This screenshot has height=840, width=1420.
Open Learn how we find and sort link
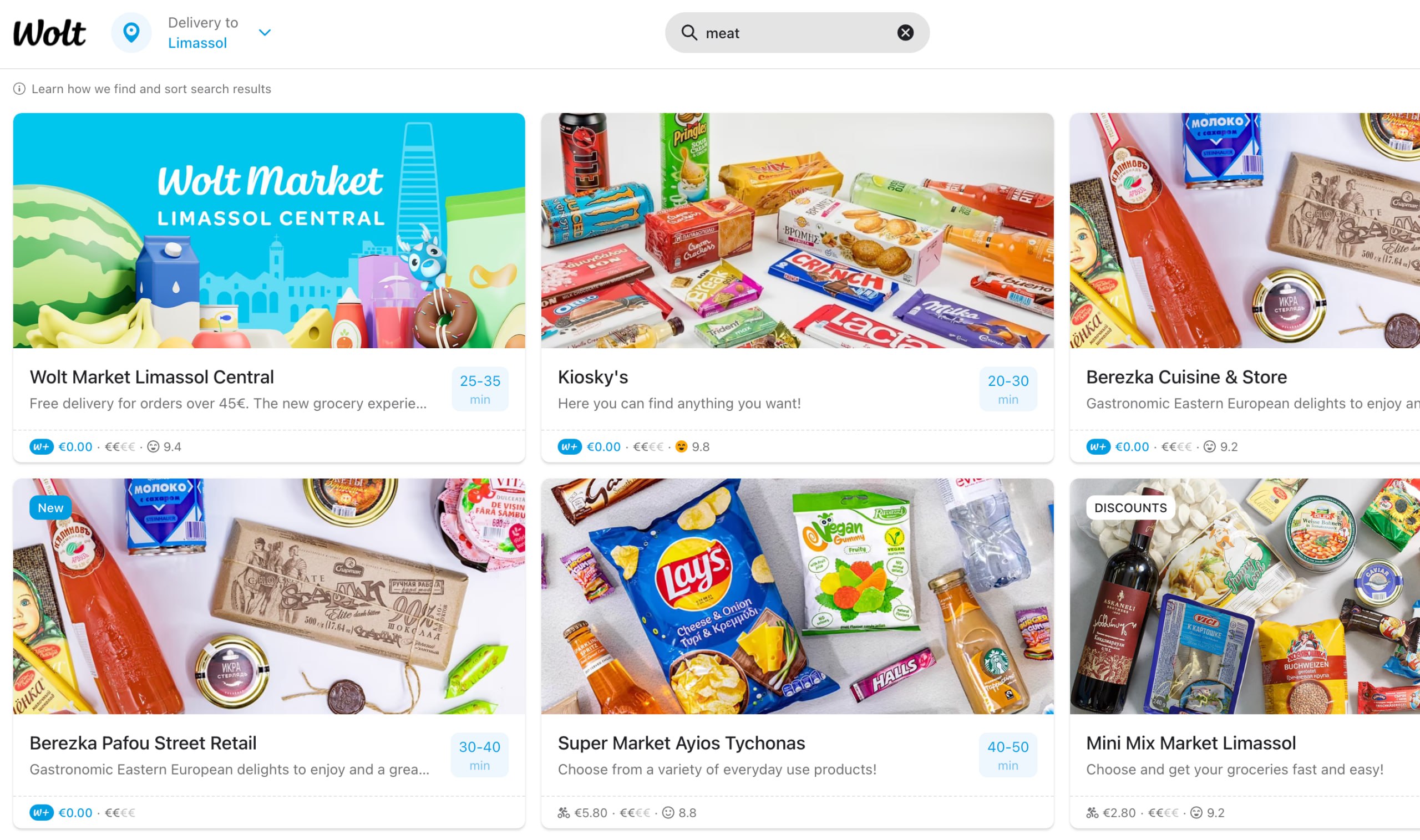pos(151,89)
